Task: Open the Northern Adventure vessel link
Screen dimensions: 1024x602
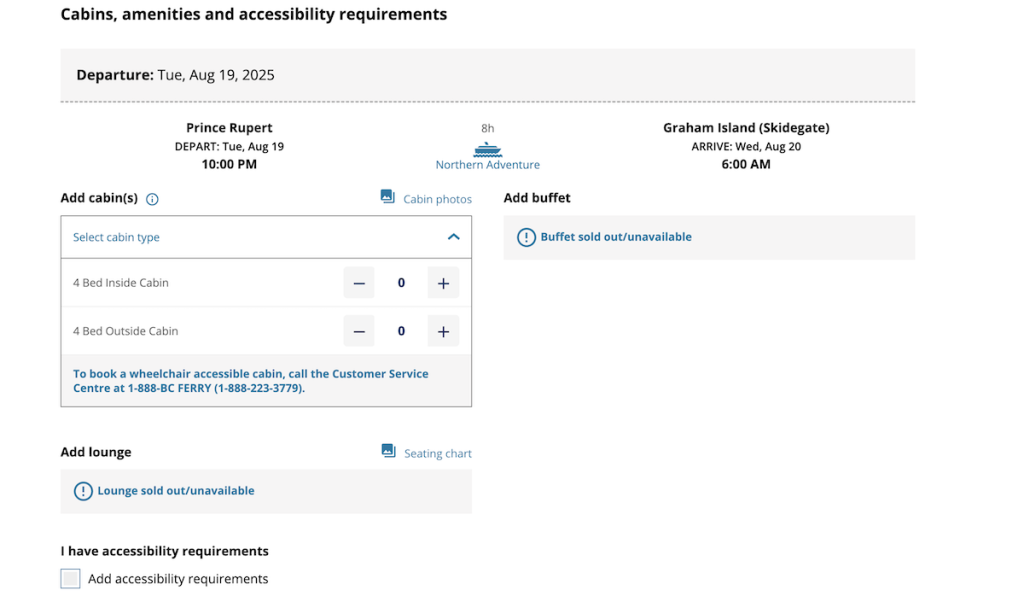Action: 487,165
